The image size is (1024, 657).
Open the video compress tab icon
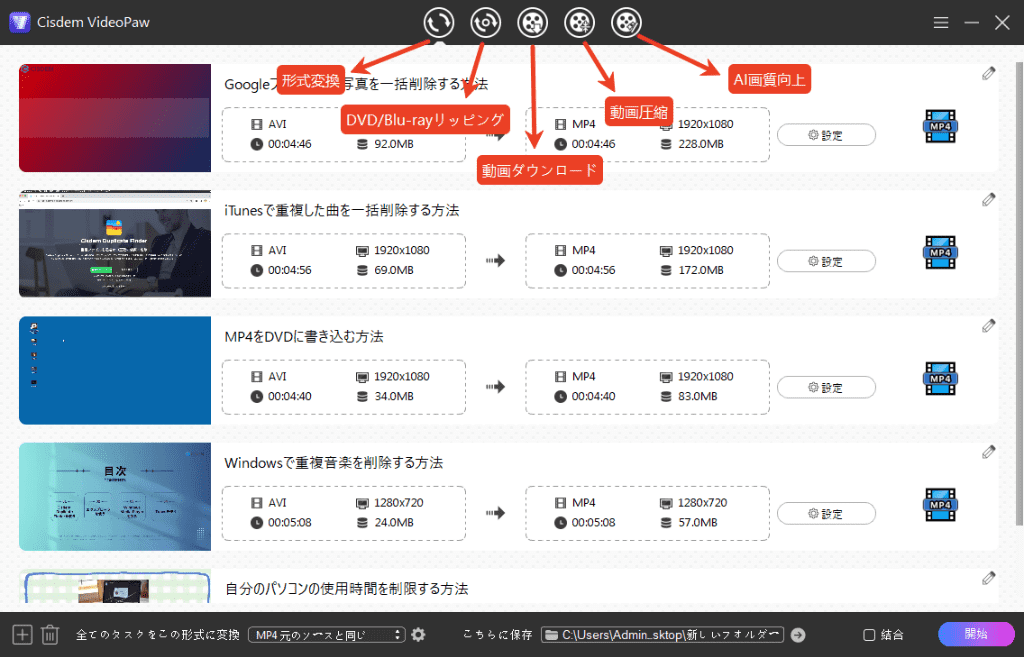point(579,22)
